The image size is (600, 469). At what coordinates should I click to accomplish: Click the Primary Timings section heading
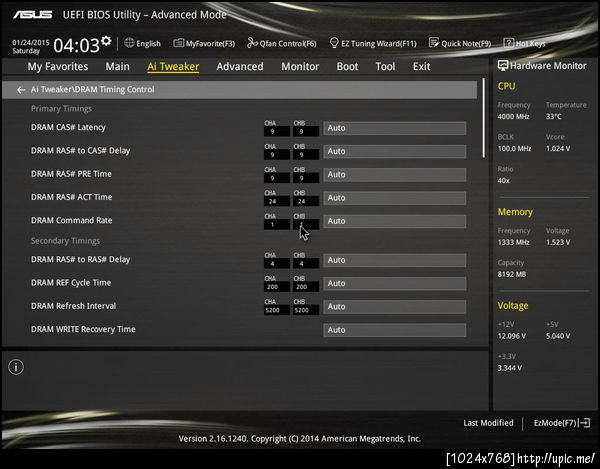(61, 109)
